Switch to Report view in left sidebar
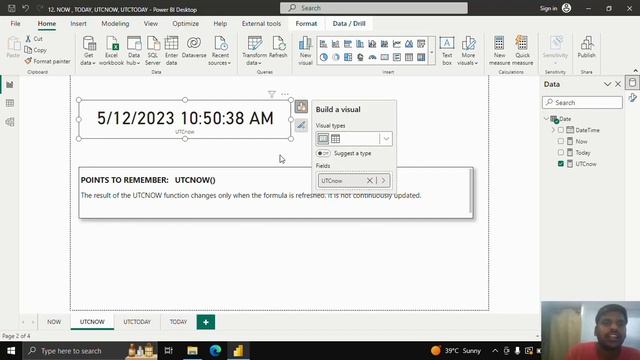Image resolution: width=640 pixels, height=360 pixels. pyautogui.click(x=10, y=85)
